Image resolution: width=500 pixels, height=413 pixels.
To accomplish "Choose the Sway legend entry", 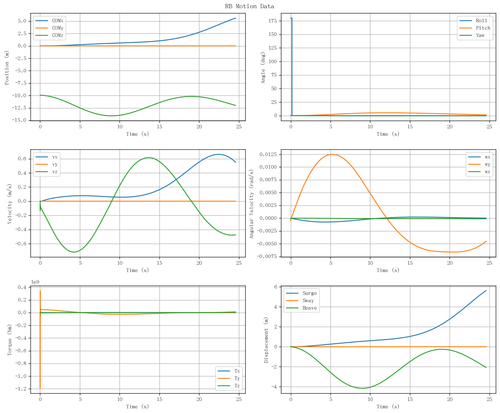I will click(300, 301).
